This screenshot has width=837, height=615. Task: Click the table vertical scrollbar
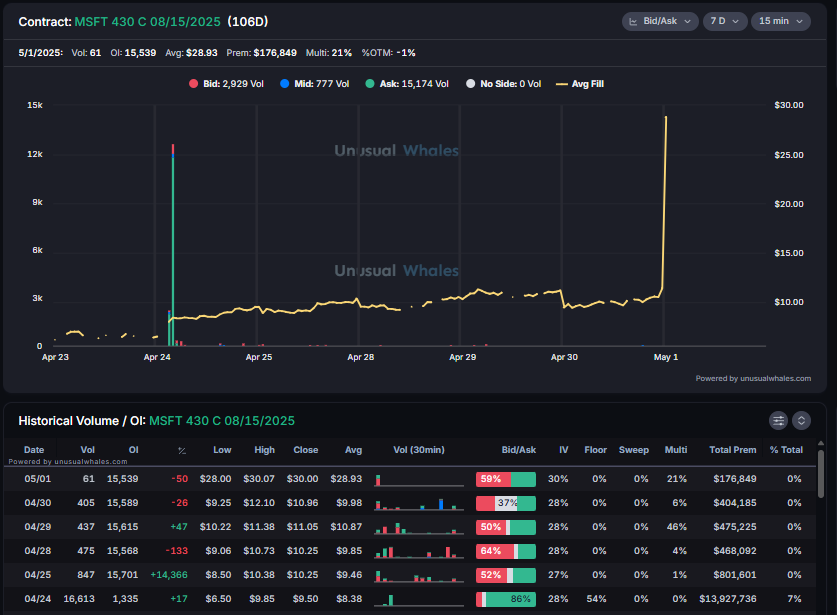[820, 474]
